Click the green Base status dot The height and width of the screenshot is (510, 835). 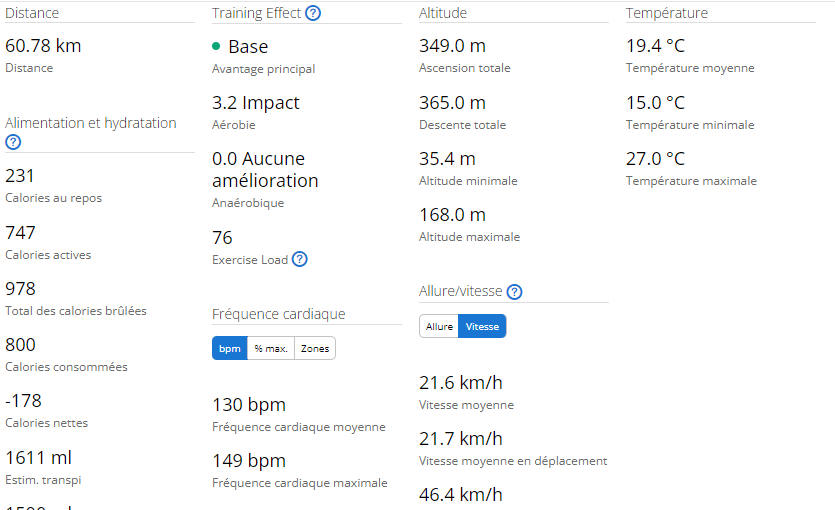[216, 47]
